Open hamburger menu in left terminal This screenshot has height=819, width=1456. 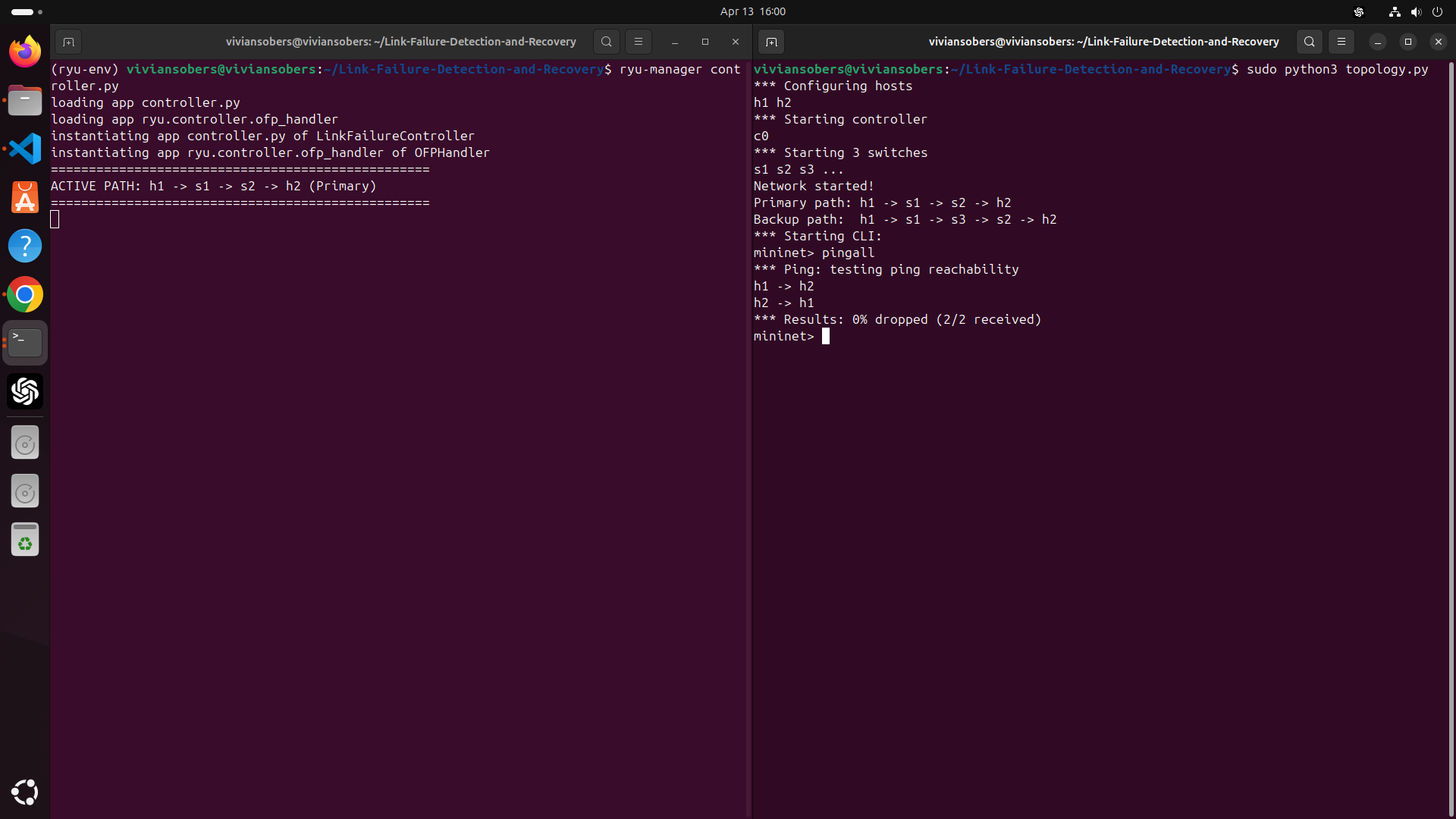[639, 42]
